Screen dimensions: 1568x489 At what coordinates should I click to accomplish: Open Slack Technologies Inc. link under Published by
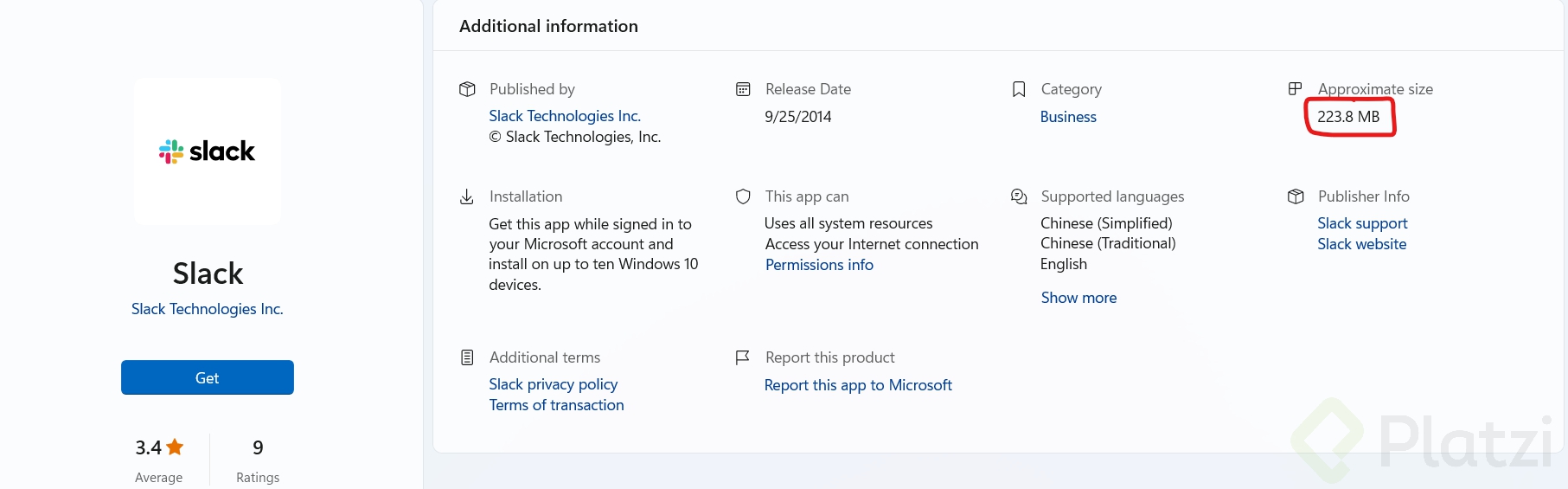tap(565, 116)
